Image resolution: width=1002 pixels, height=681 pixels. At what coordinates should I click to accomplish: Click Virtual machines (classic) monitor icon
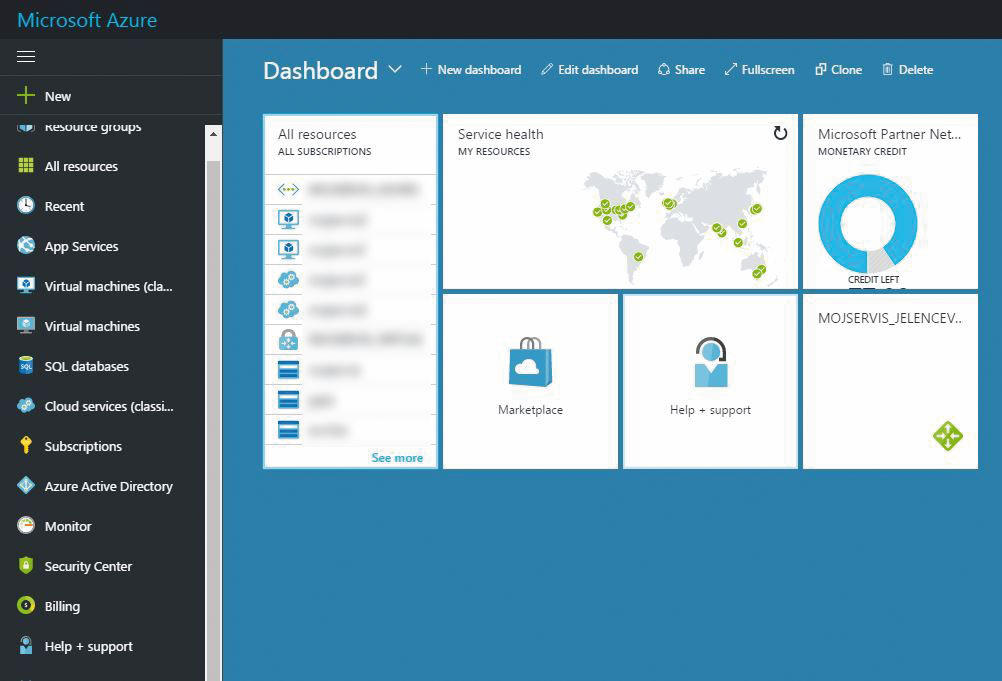coord(26,285)
